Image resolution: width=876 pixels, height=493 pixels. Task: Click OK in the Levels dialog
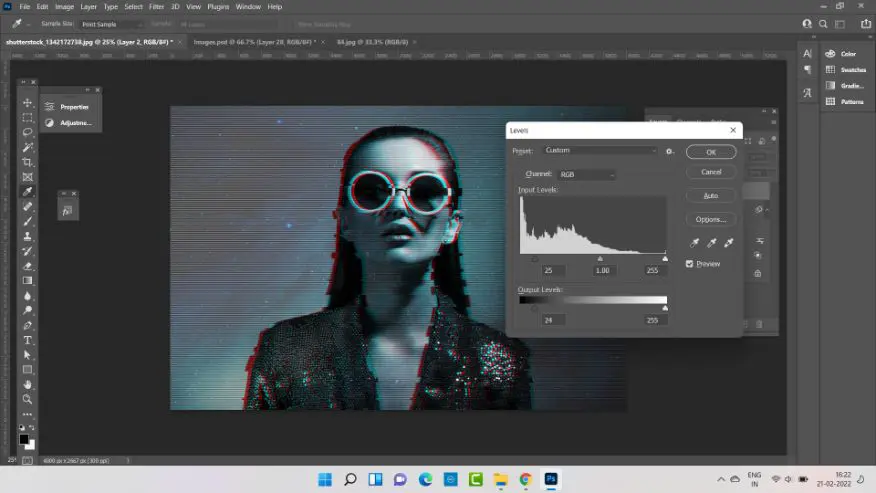pos(711,152)
